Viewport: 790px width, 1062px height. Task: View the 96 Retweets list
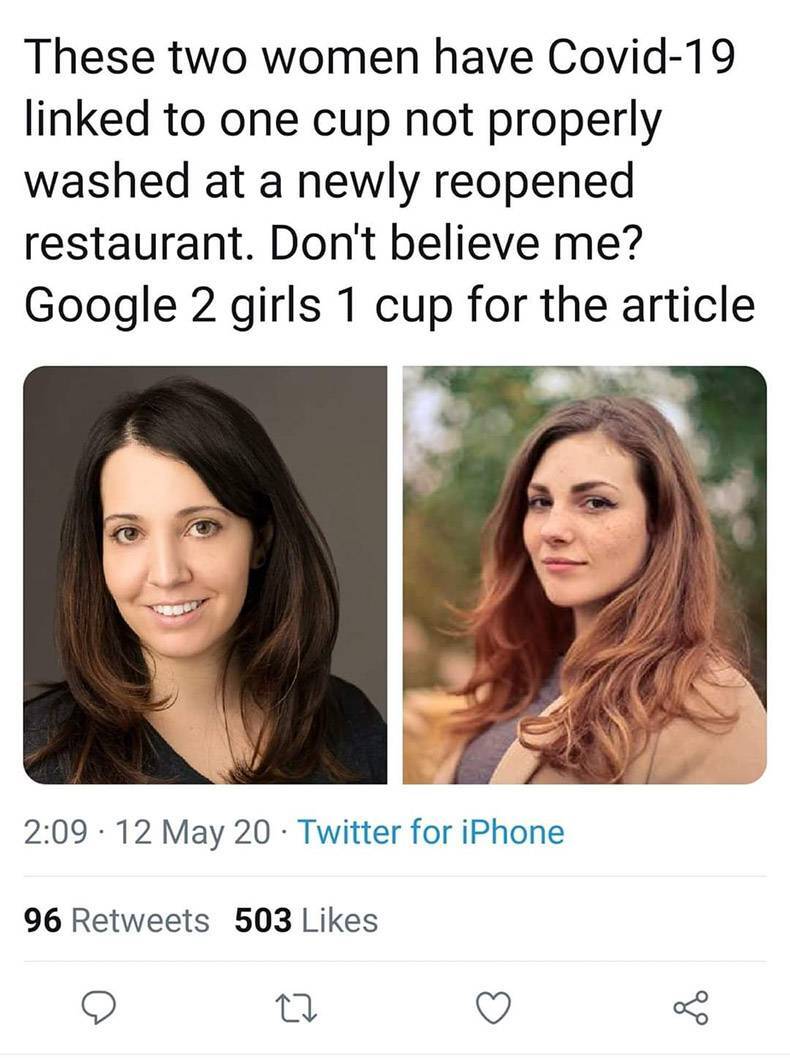point(117,919)
